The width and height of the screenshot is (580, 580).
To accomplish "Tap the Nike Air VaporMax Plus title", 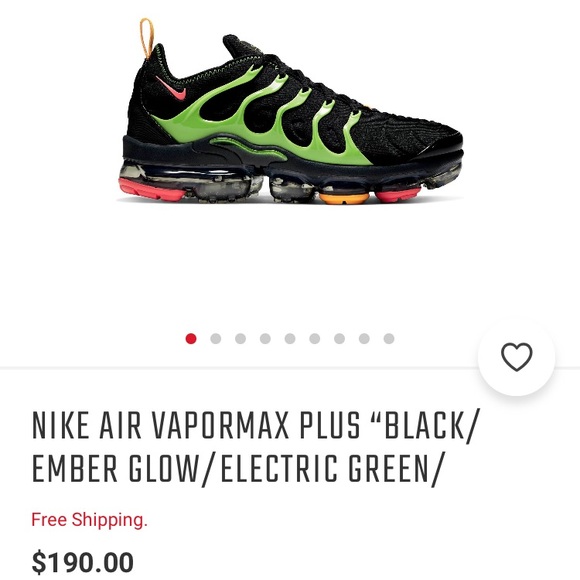I will (x=255, y=447).
